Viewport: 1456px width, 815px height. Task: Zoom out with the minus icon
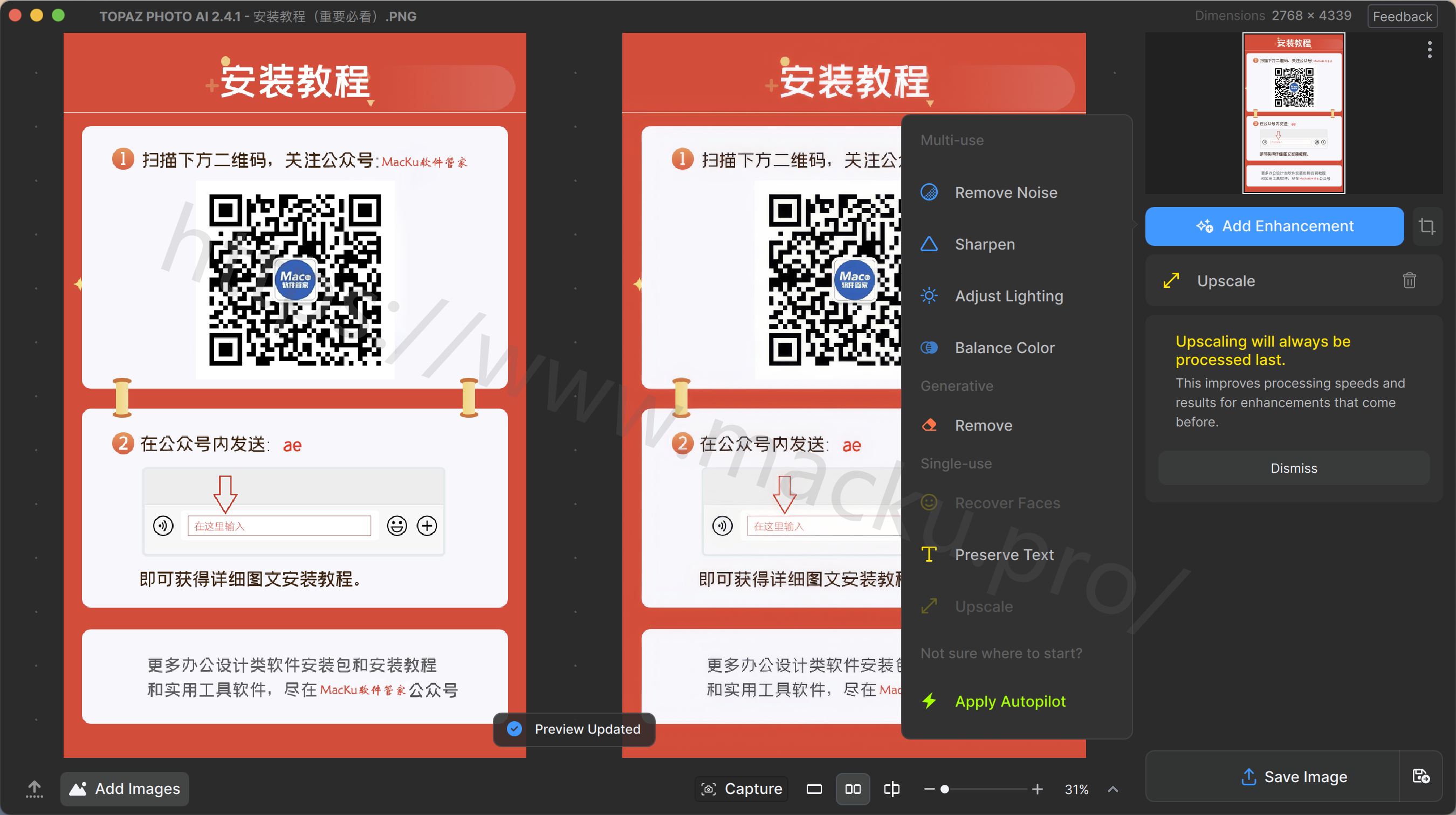click(929, 789)
